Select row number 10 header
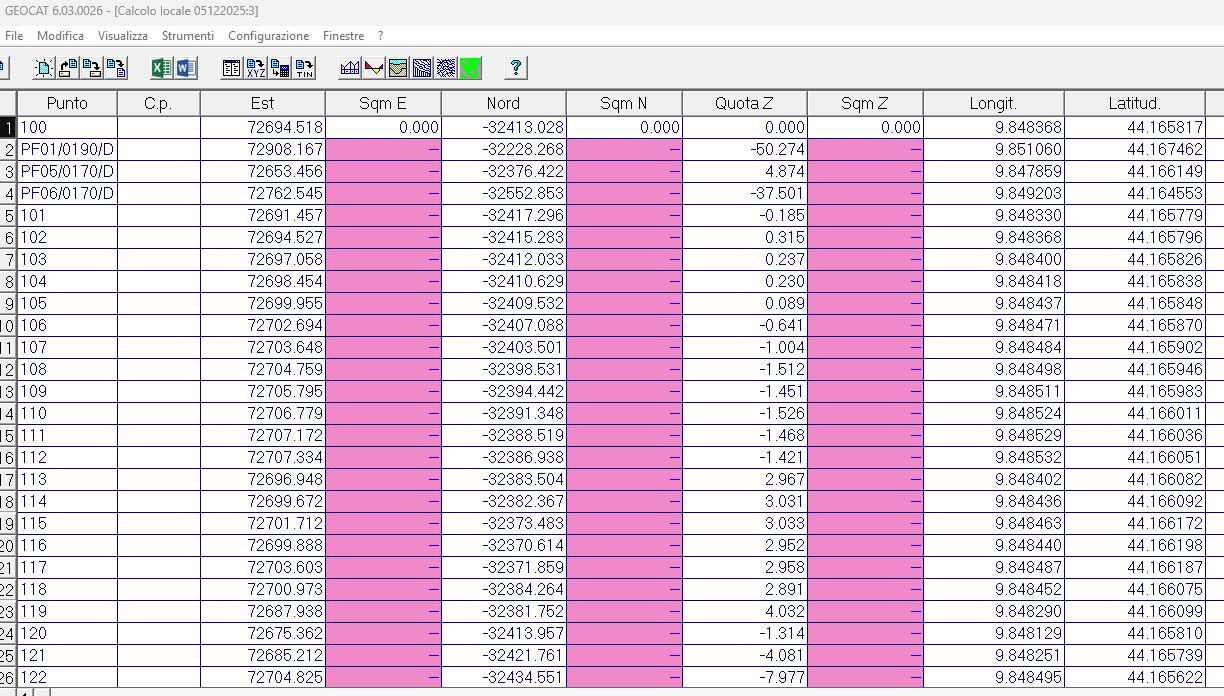The width and height of the screenshot is (1224, 696). [x=8, y=325]
